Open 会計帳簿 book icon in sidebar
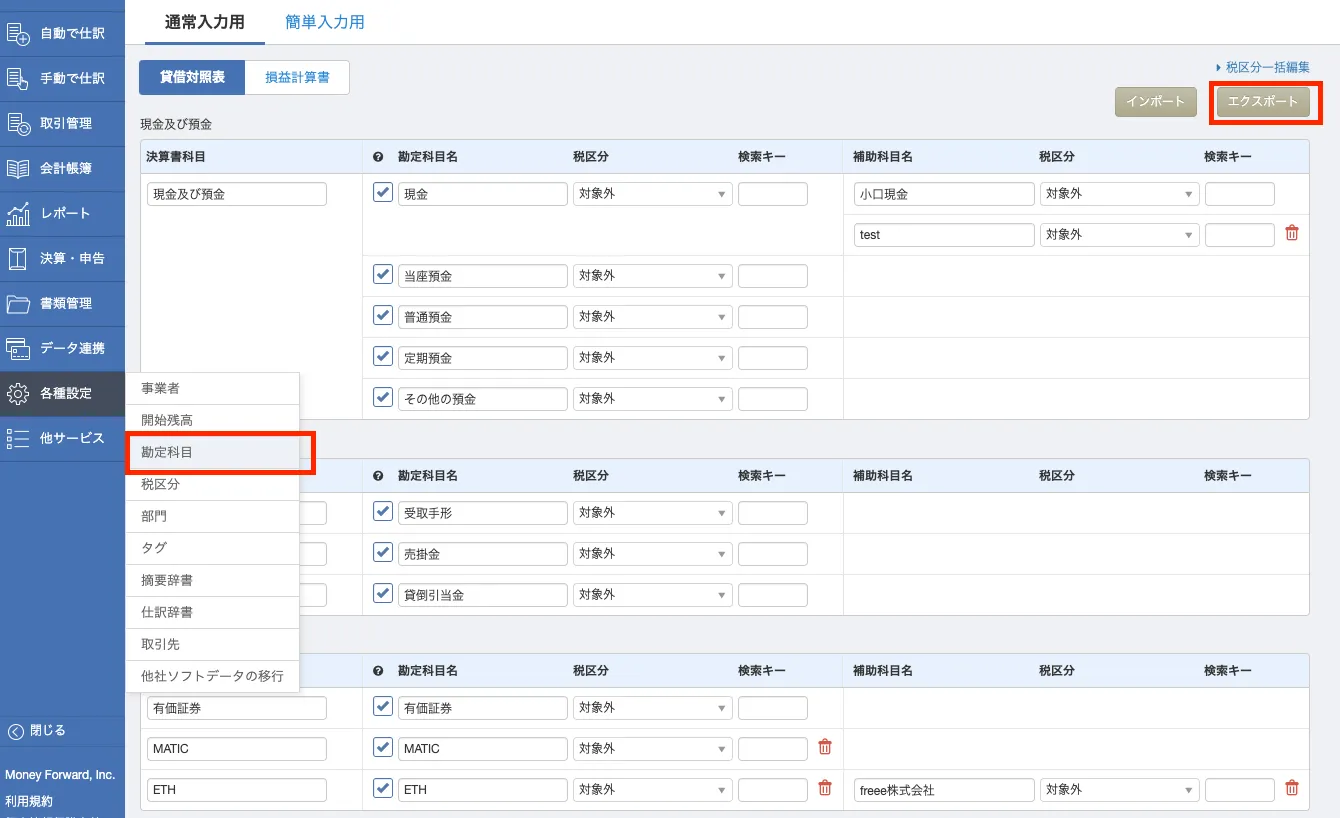The height and width of the screenshot is (818, 1340). click(x=19, y=168)
